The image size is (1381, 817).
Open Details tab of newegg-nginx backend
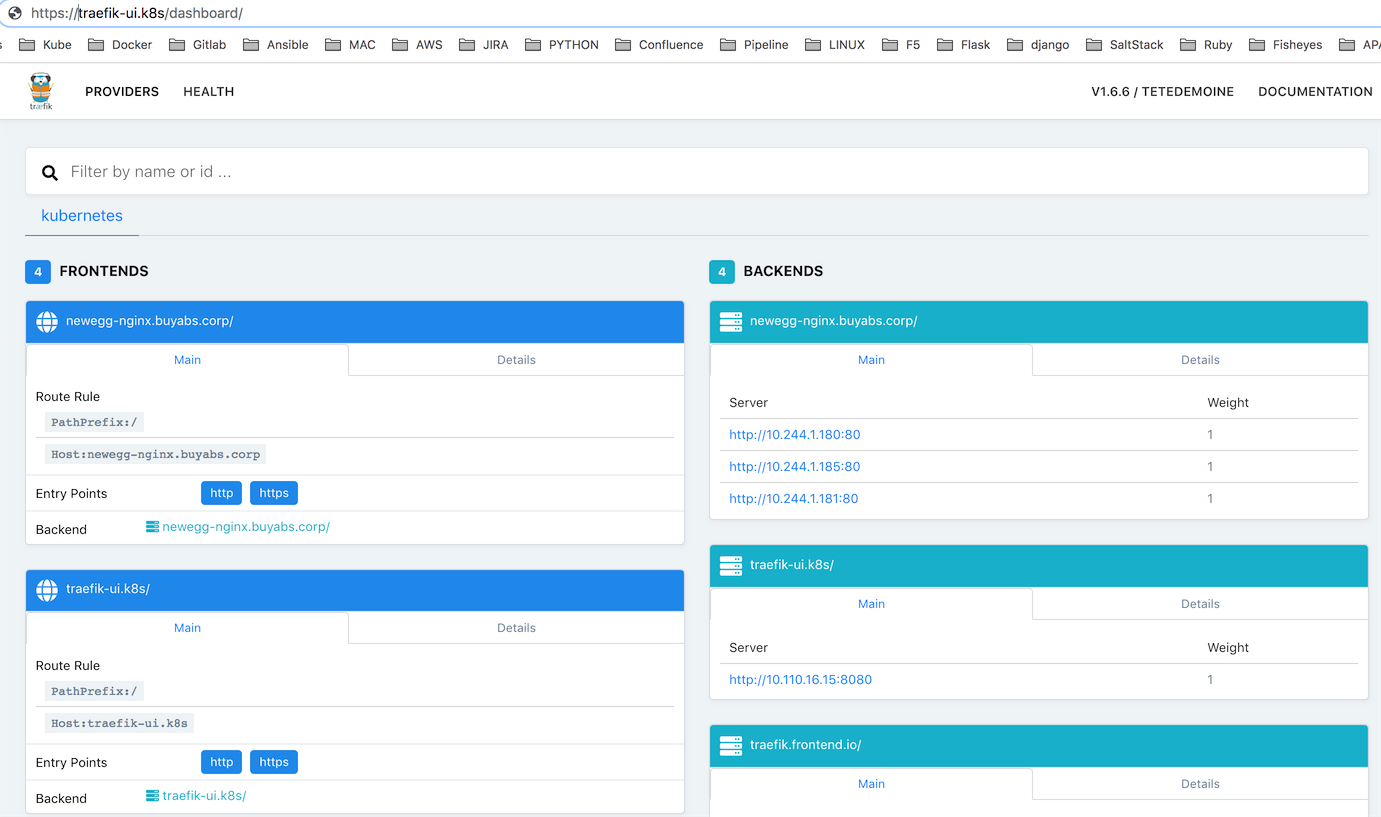[x=1200, y=360]
